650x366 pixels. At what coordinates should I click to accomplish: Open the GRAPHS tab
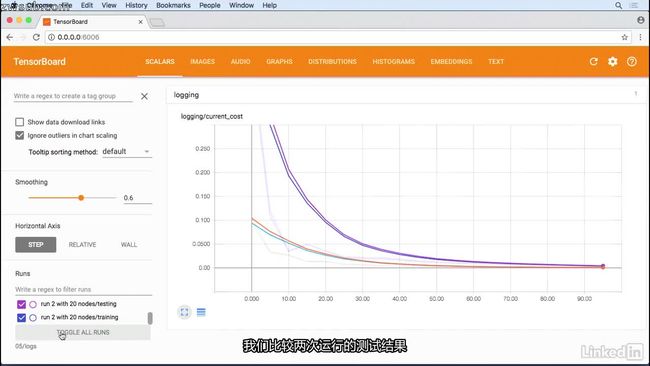point(279,61)
